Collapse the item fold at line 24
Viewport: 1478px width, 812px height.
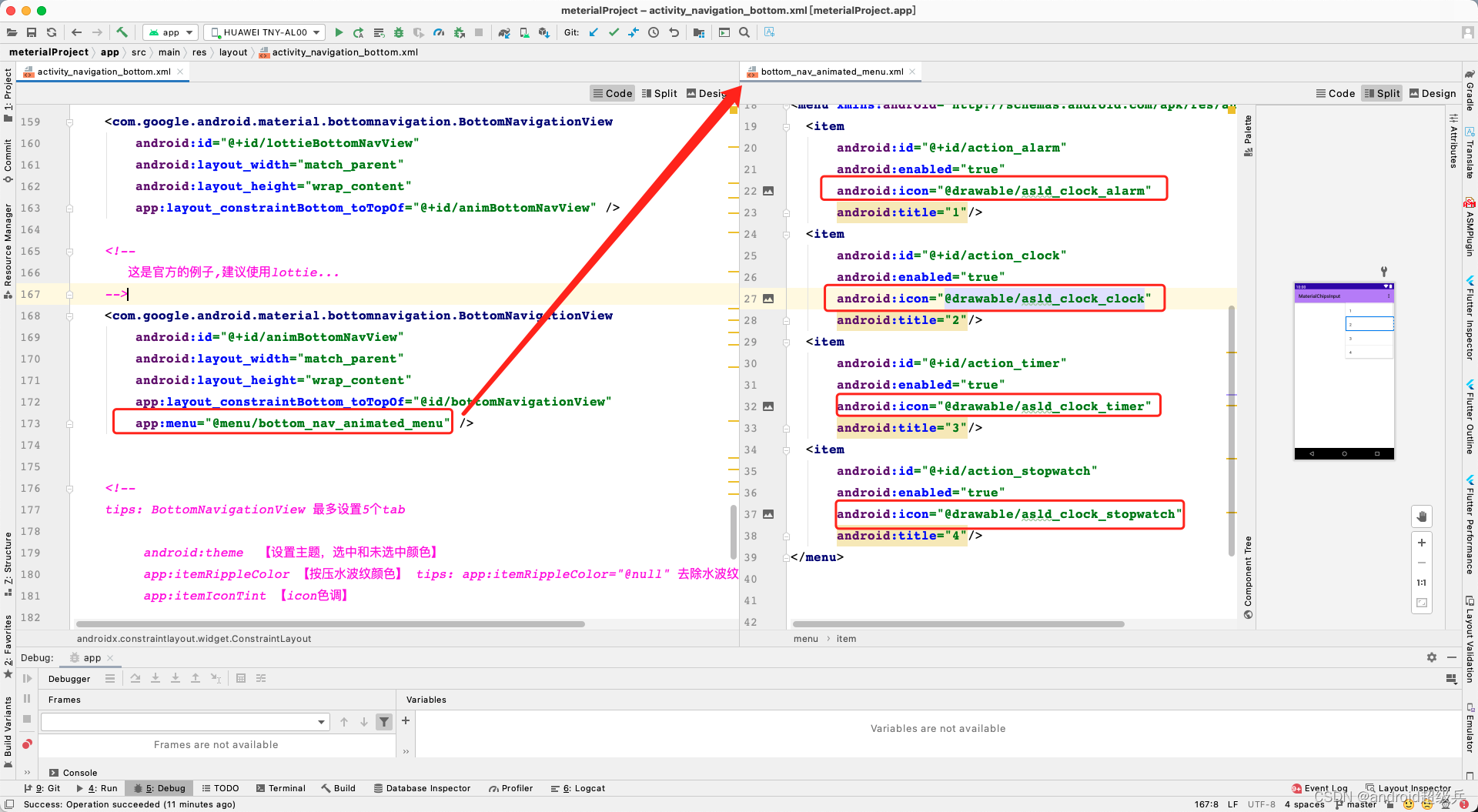click(786, 234)
